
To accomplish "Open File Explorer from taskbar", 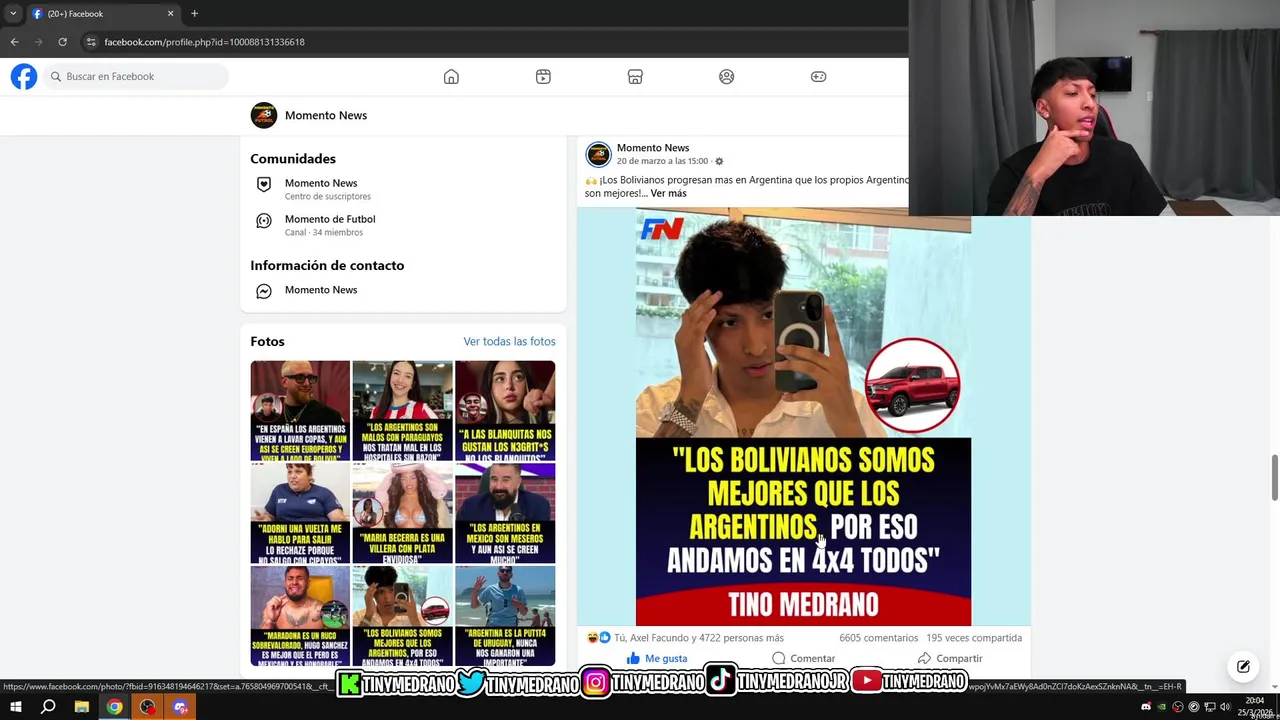I will [x=82, y=707].
